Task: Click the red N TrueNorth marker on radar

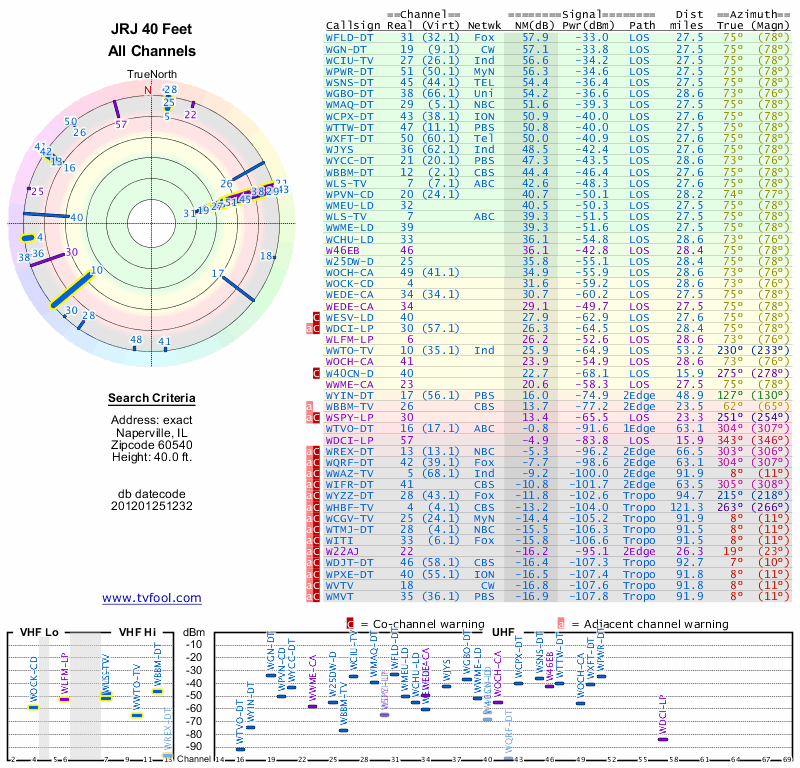Action: pos(147,90)
